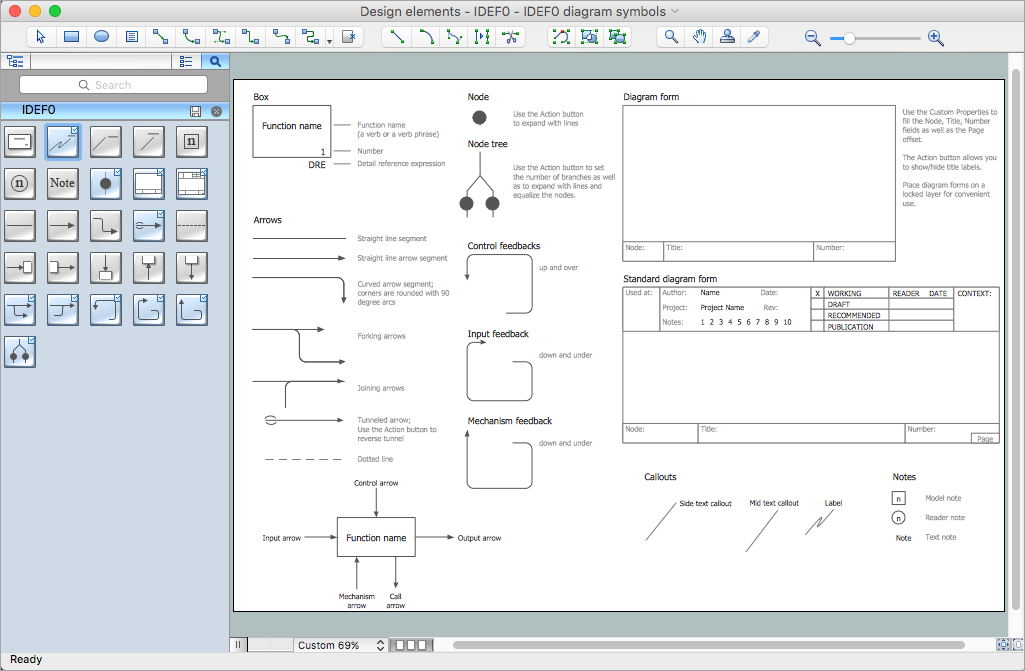
Task: Select the eyedropper tool
Action: [754, 37]
